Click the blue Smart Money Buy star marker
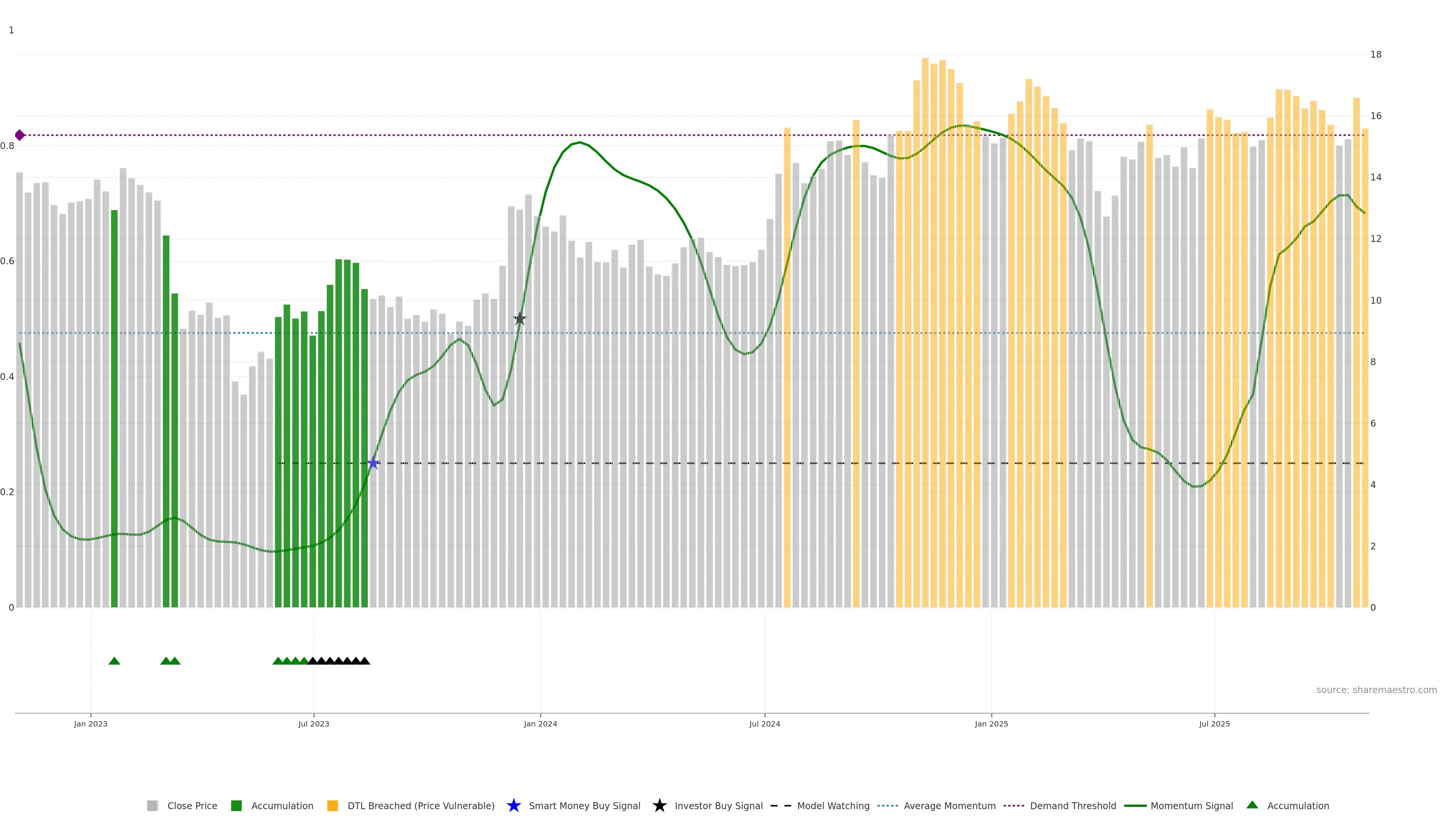1456x819 pixels. [x=373, y=463]
